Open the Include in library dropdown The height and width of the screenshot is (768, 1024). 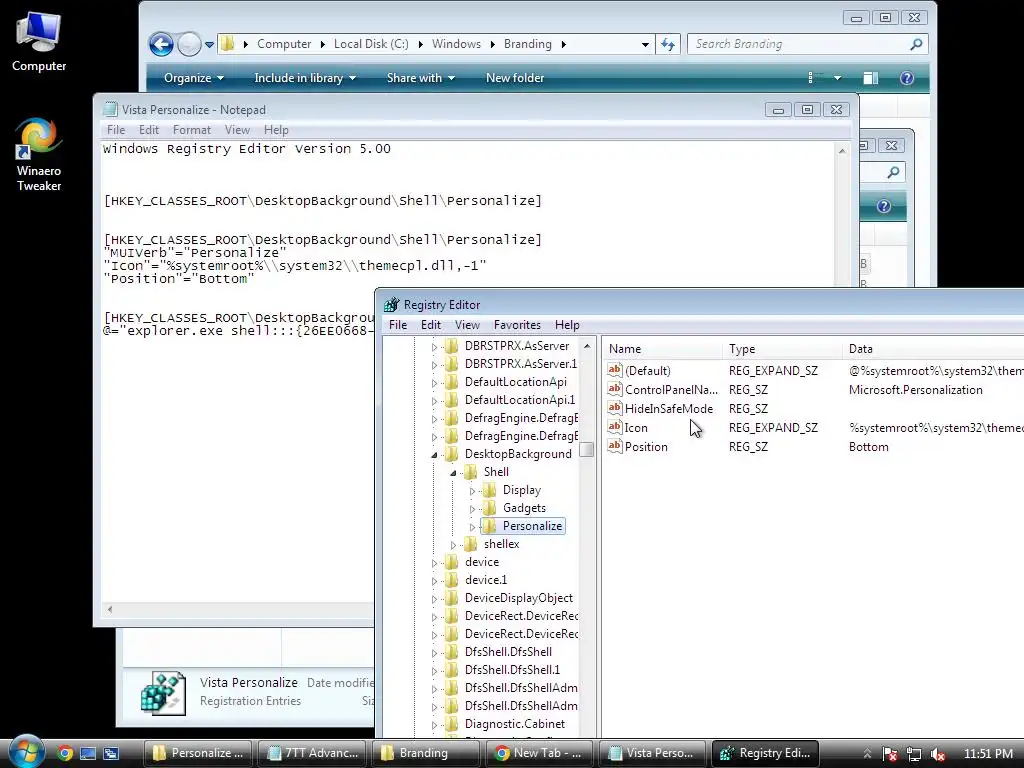[x=305, y=78]
